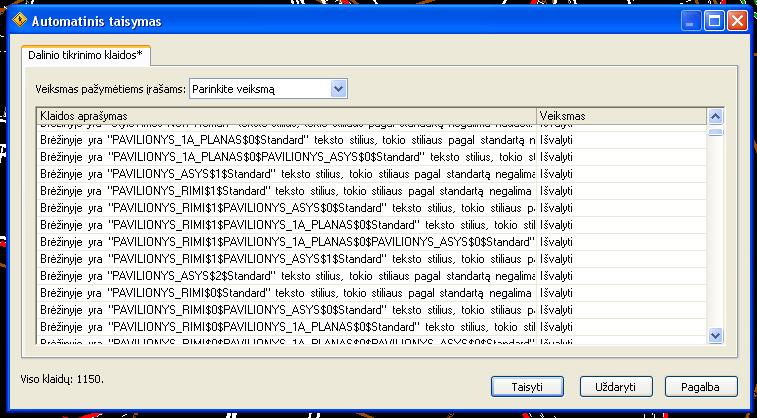This screenshot has width=757, height=418.
Task: Click the Taisyti button
Action: pos(527,387)
